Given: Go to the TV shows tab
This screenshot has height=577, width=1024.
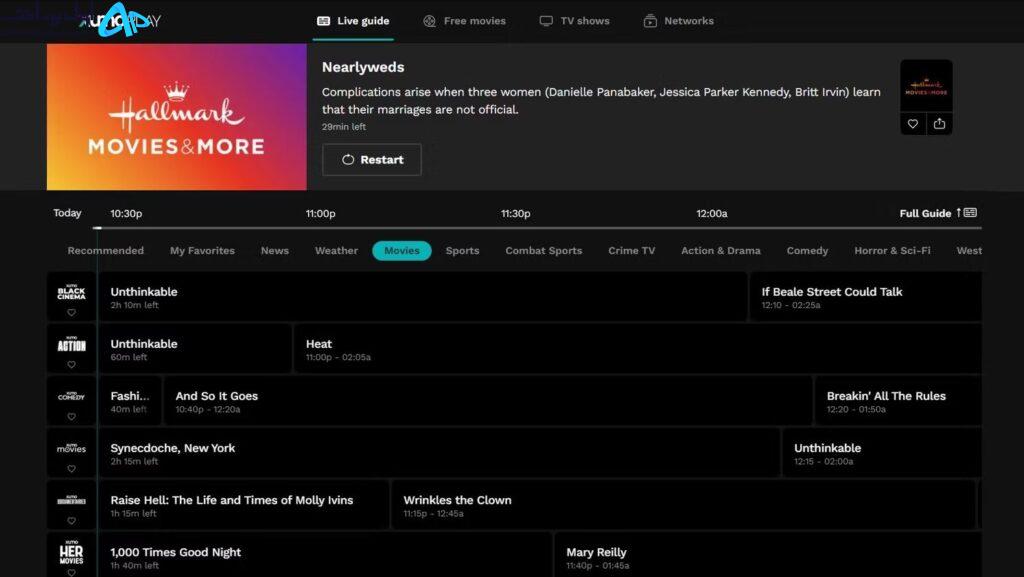Looking at the screenshot, I should [574, 21].
